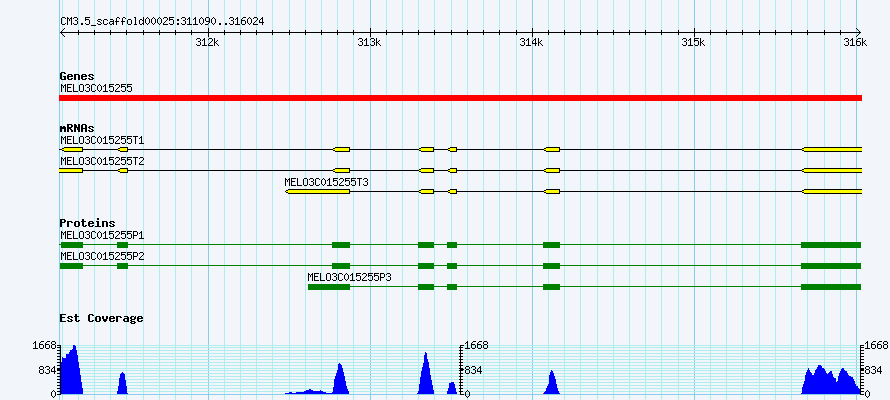Click the 316k ruler label
Image resolution: width=890 pixels, height=400 pixels.
pos(855,42)
